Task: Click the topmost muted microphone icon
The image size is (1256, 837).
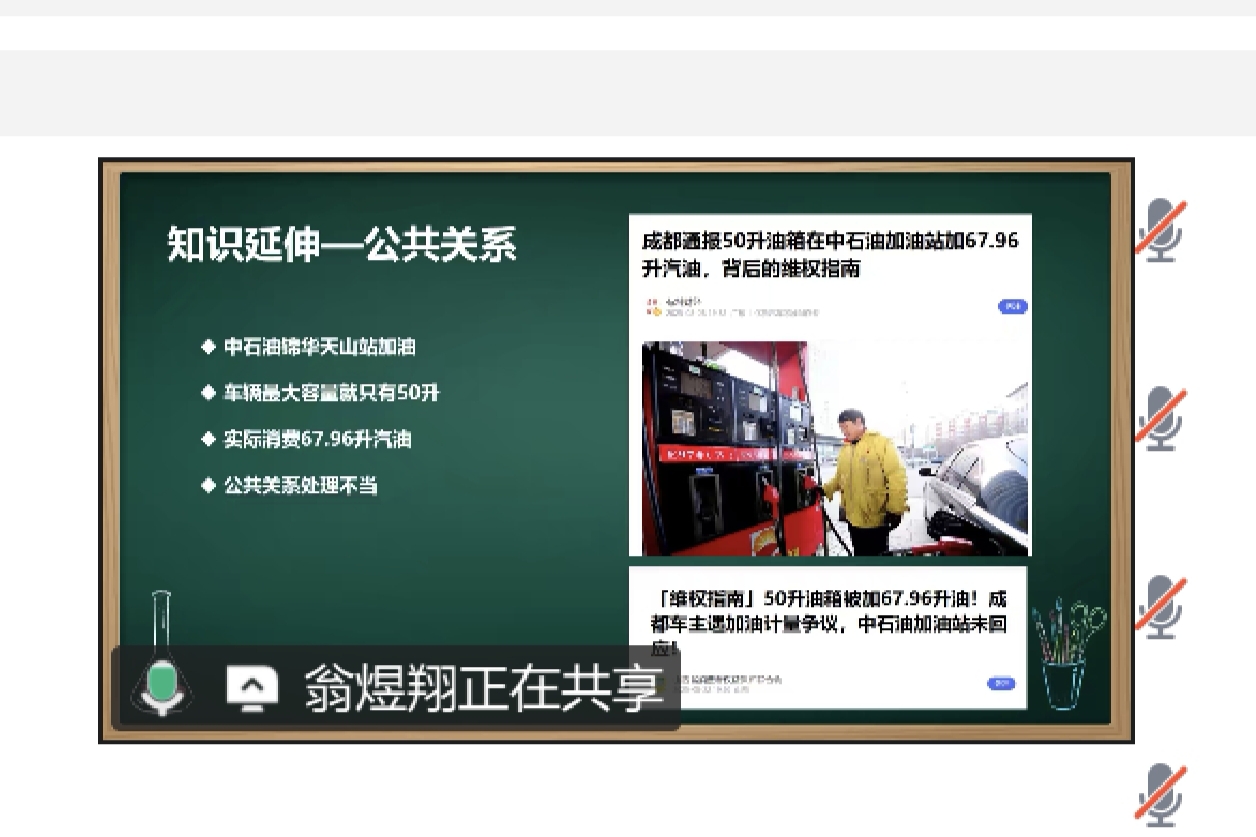Action: (1160, 231)
